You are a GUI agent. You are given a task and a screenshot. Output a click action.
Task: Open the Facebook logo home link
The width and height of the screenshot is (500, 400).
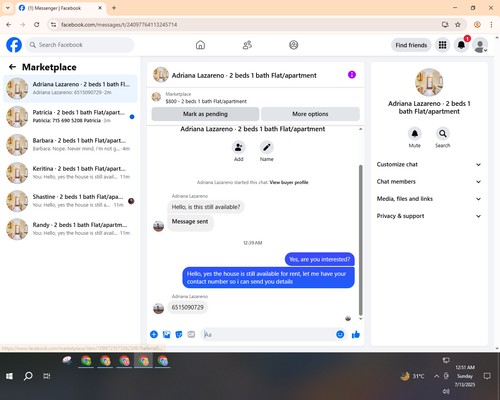point(14,45)
